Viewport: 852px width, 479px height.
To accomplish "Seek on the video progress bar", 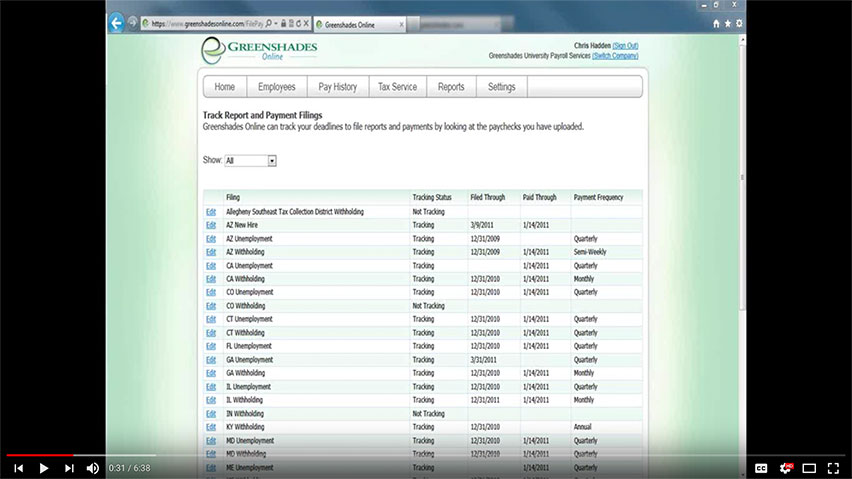I will 426,455.
